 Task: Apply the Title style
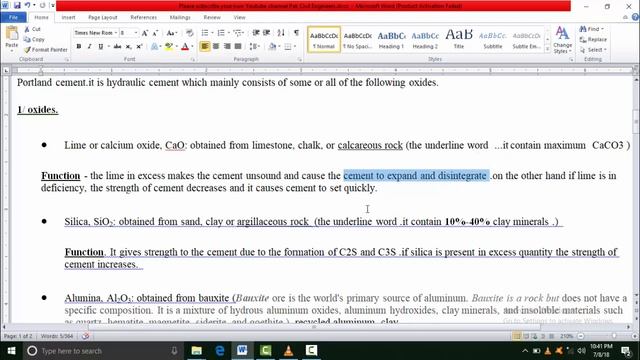459,40
